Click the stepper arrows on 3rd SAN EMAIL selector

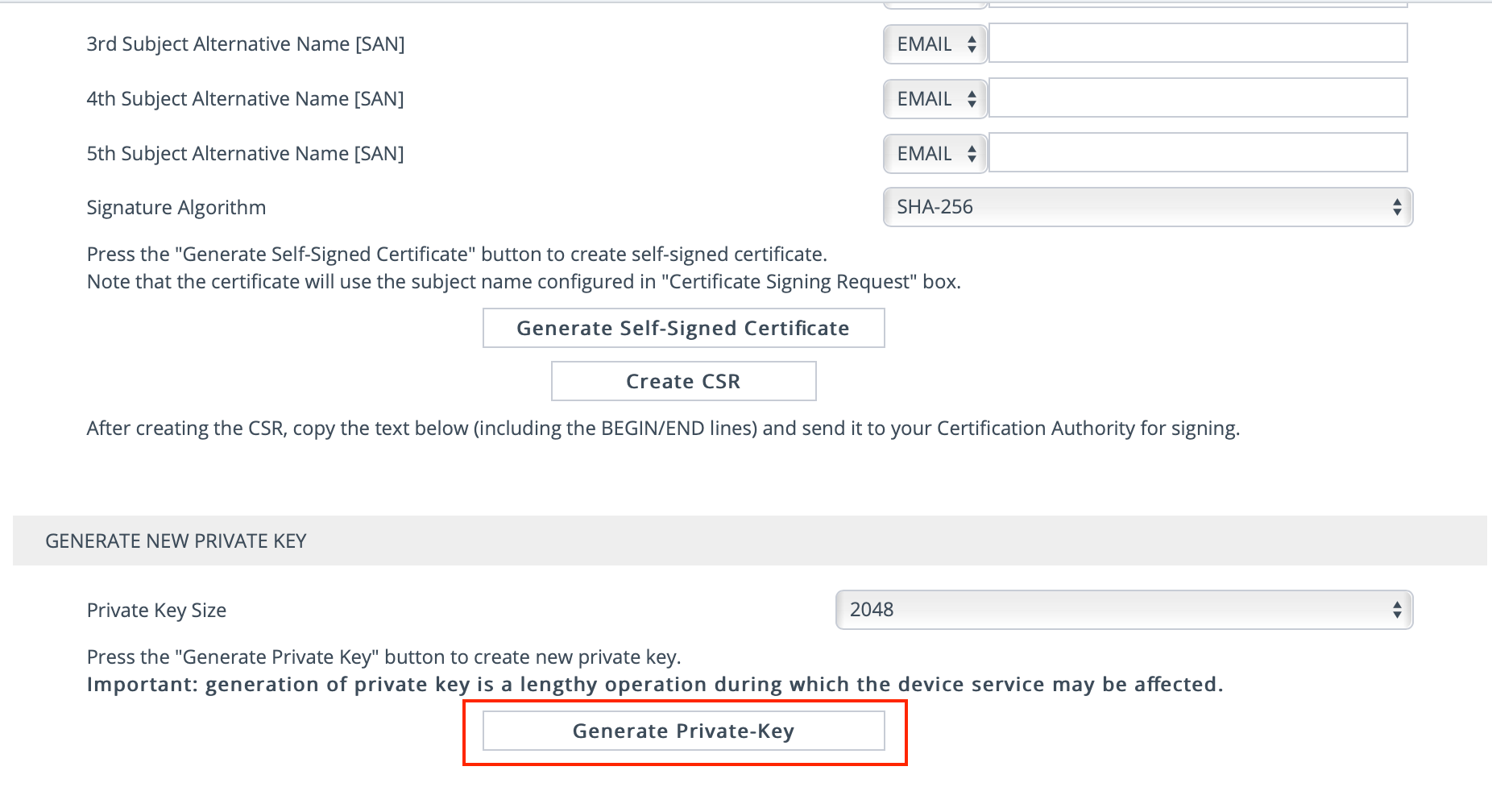(972, 44)
